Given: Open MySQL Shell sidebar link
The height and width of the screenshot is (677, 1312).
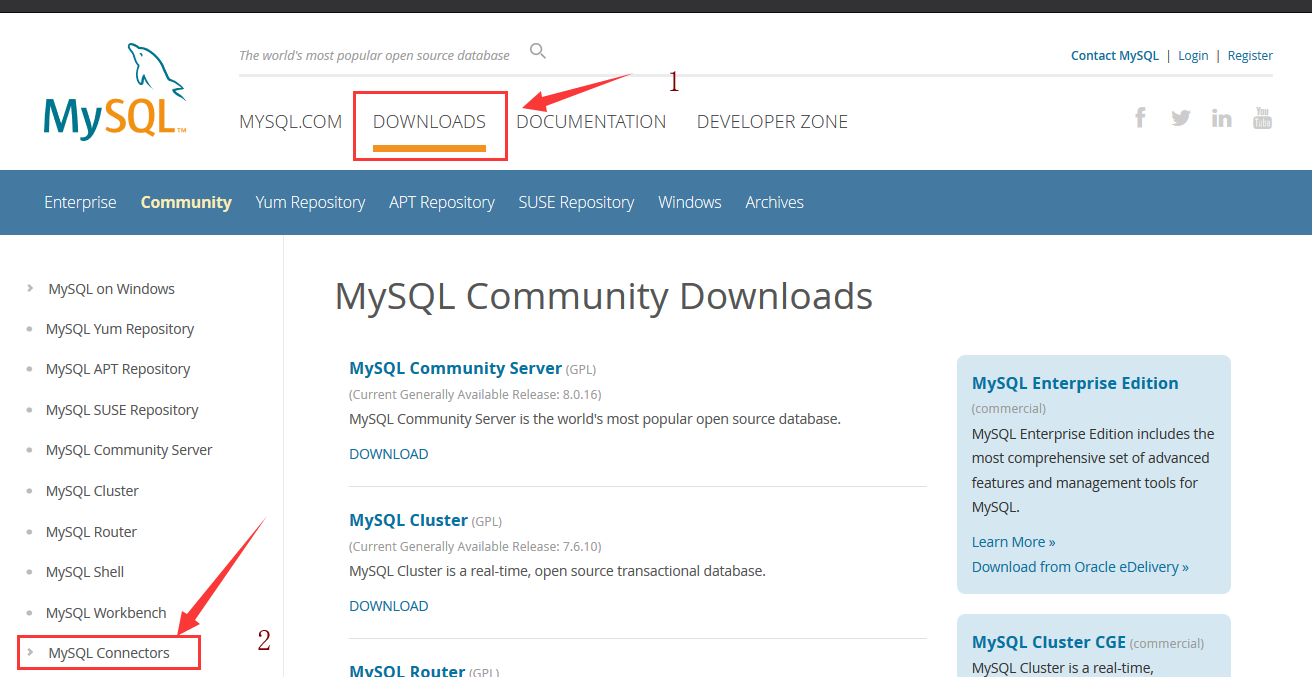Looking at the screenshot, I should pyautogui.click(x=85, y=572).
